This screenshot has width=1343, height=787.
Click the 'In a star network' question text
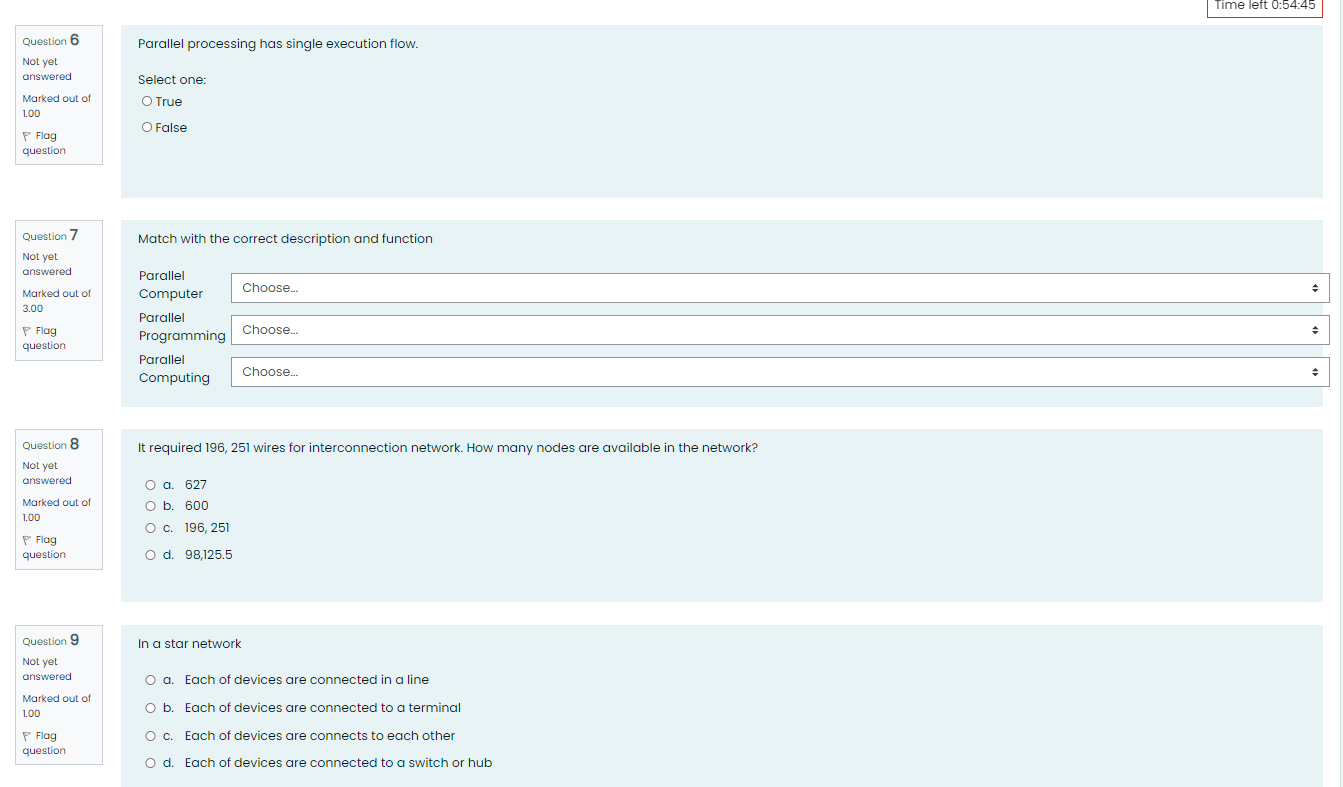(190, 644)
